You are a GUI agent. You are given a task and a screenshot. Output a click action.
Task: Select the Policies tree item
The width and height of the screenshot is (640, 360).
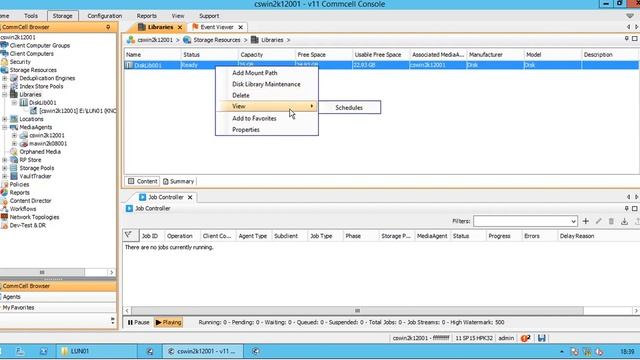pyautogui.click(x=19, y=184)
